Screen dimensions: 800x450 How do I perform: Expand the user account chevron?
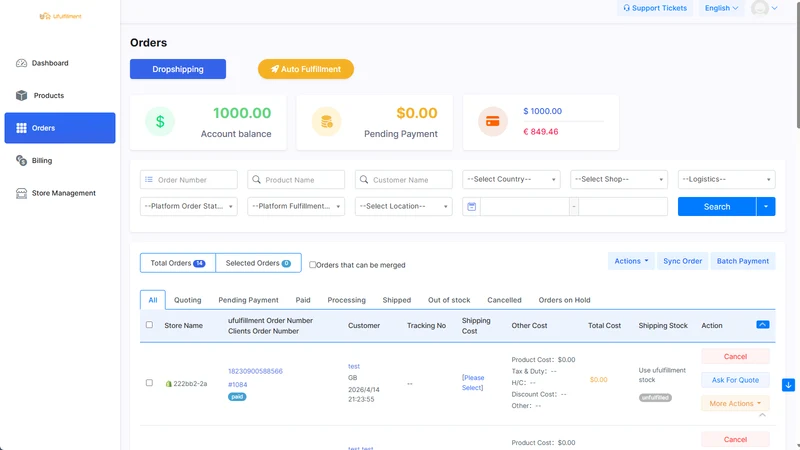click(774, 8)
